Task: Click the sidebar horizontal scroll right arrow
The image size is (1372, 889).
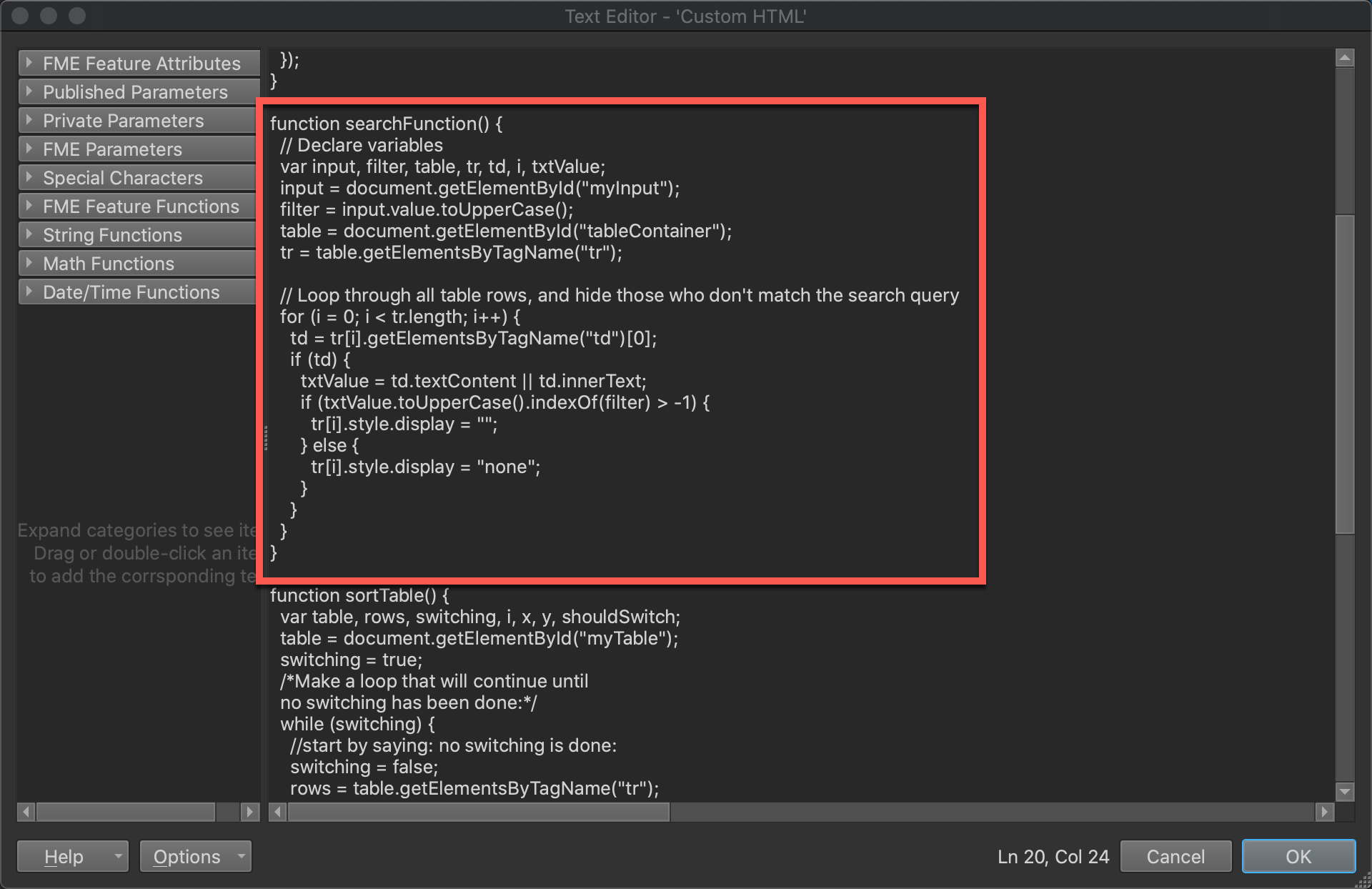Action: [249, 812]
